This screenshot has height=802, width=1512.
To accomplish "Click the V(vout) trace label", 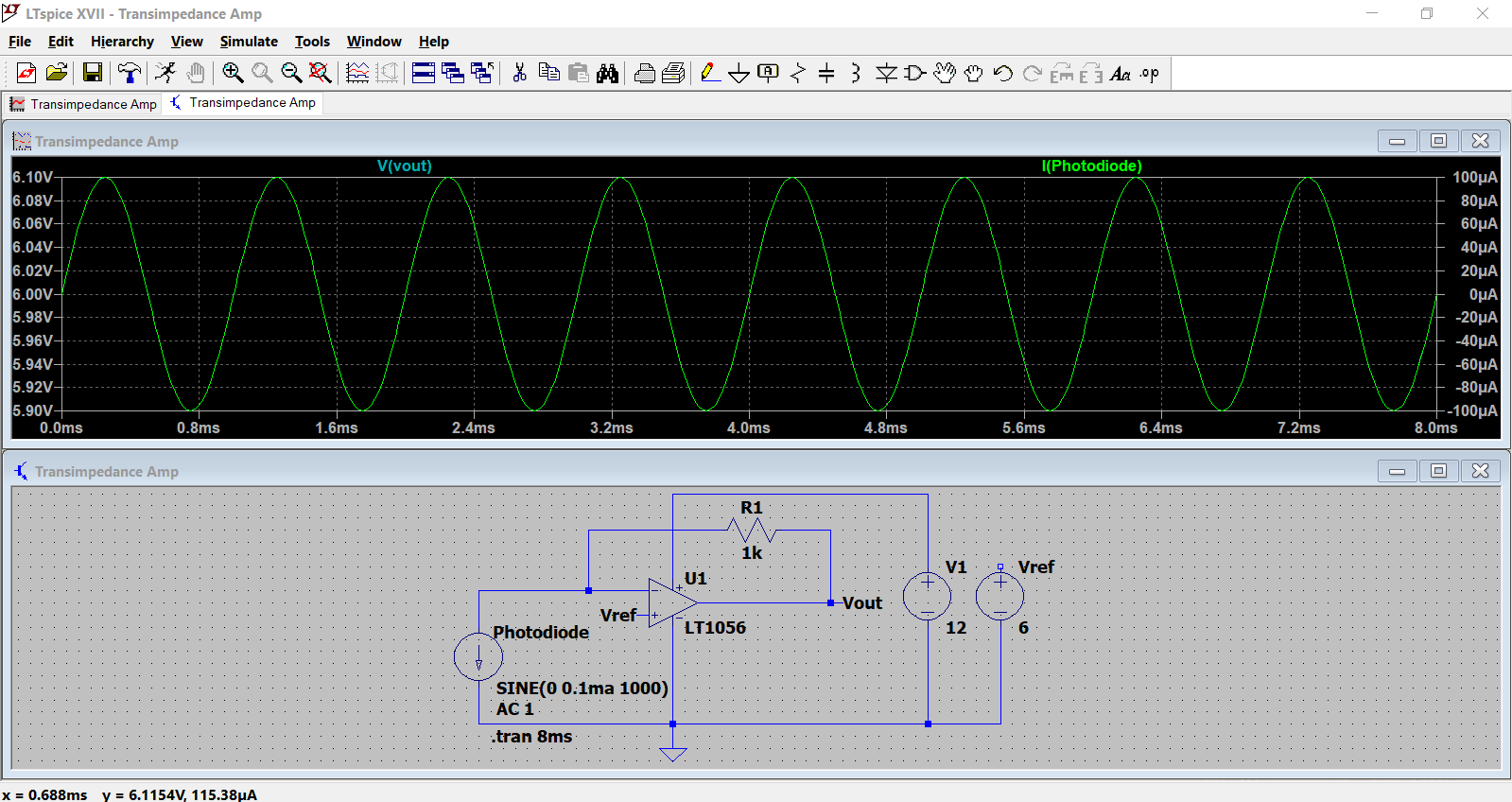I will coord(404,166).
